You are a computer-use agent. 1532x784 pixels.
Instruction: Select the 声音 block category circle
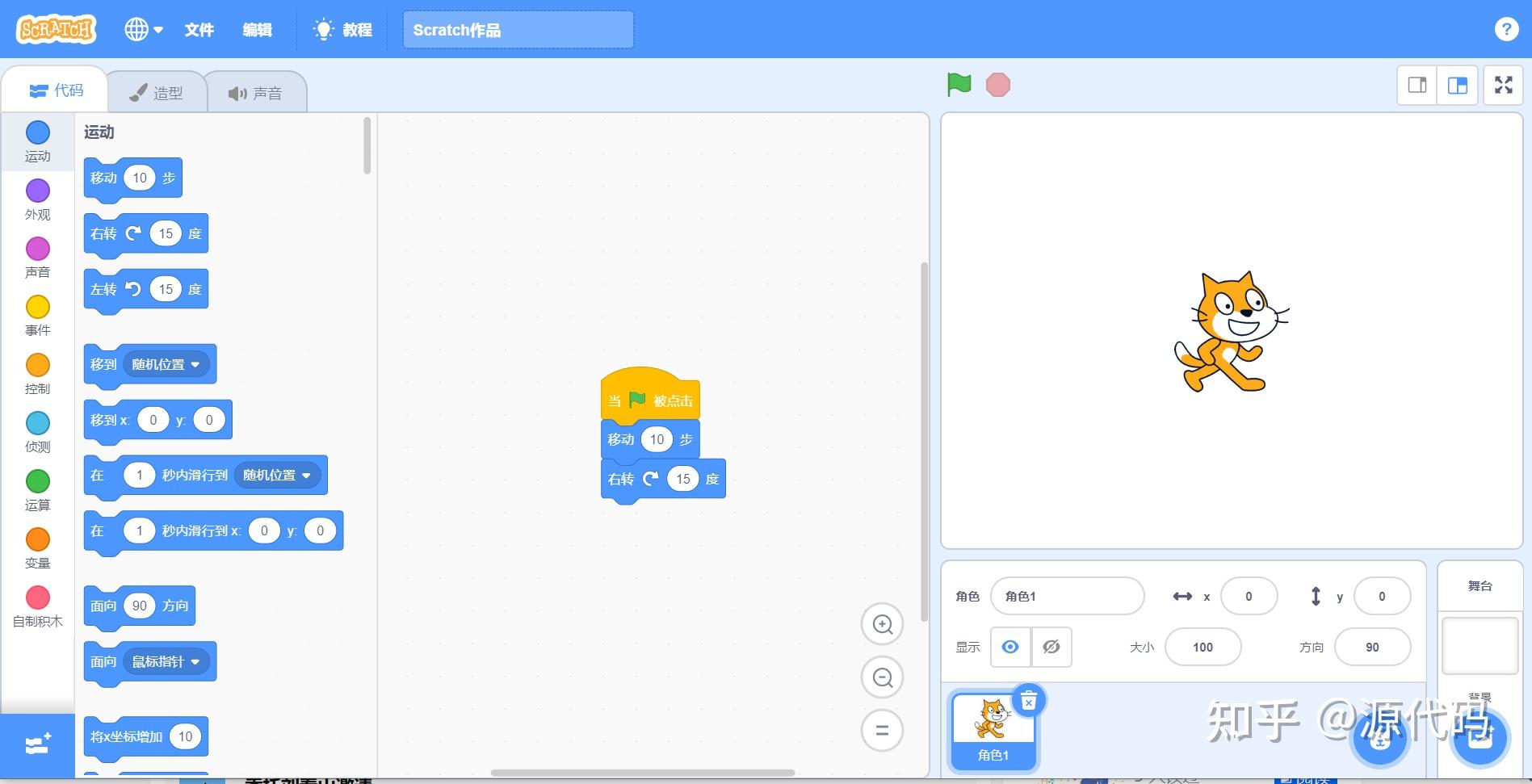tap(38, 249)
